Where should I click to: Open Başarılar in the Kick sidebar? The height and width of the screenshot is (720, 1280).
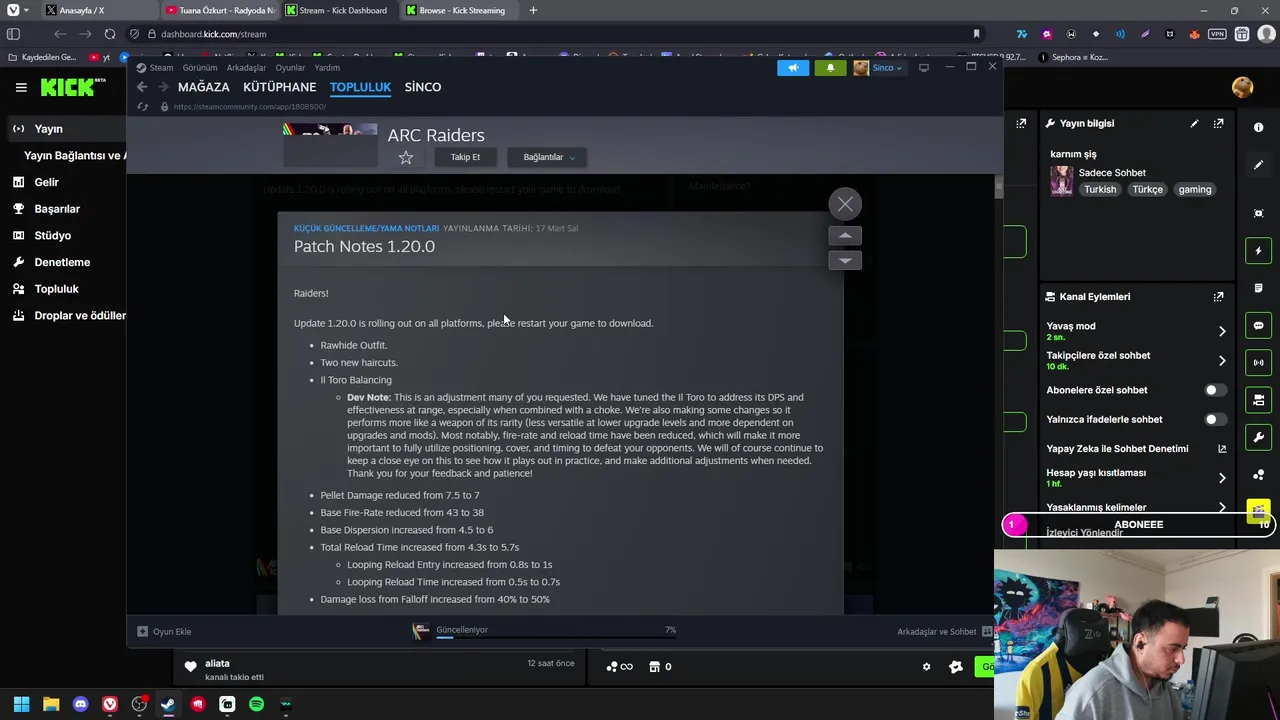coord(57,209)
